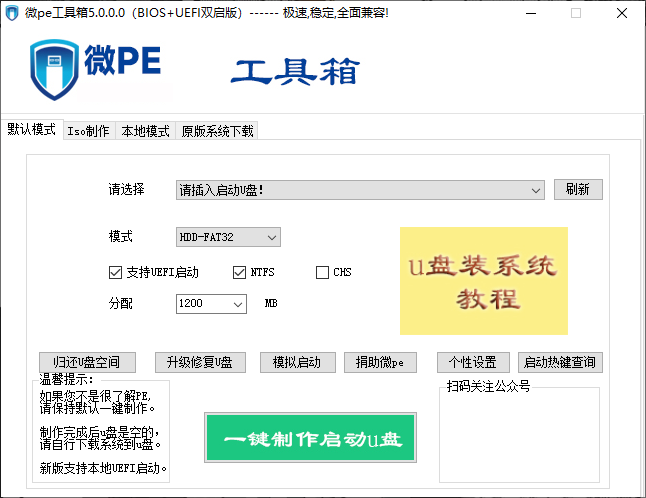
Task: Click the 扫码关注公众号 label
Action: pyautogui.click(x=489, y=386)
